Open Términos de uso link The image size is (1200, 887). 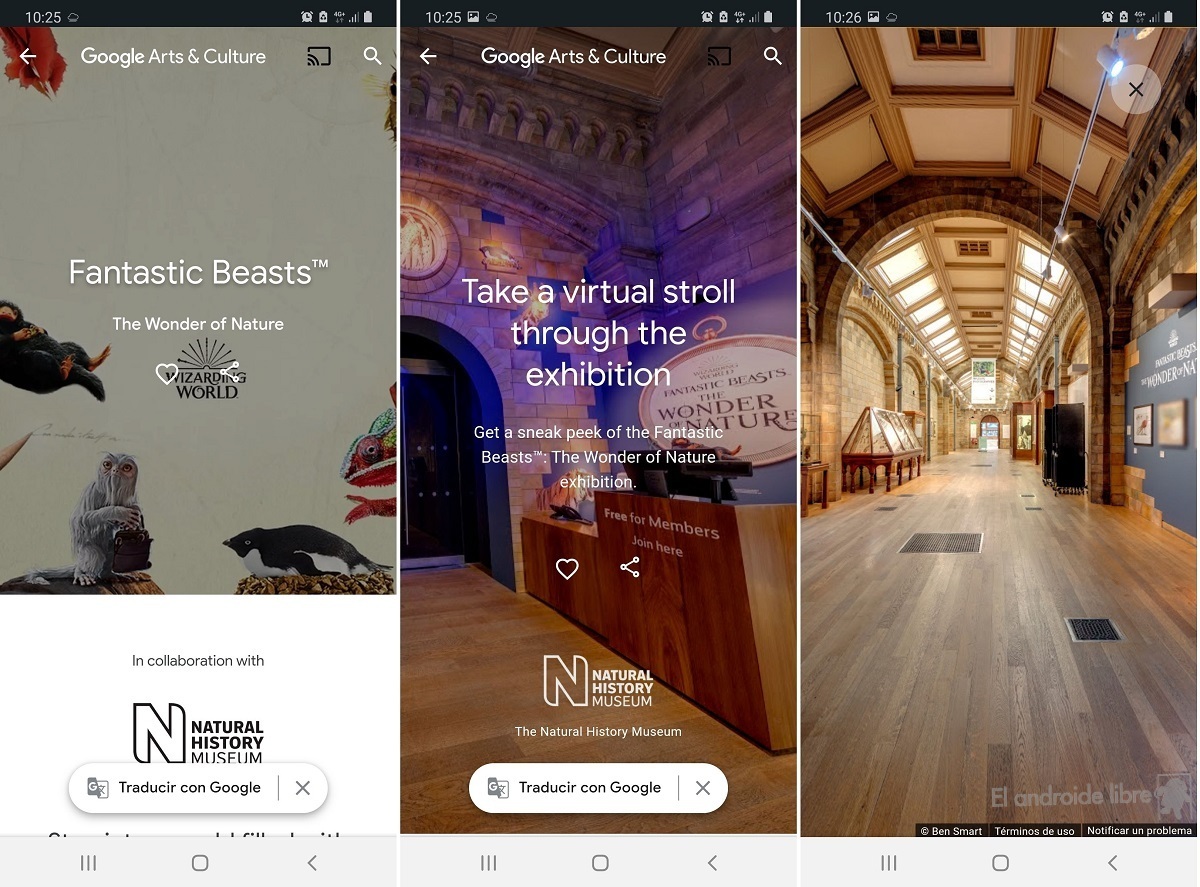(1034, 831)
